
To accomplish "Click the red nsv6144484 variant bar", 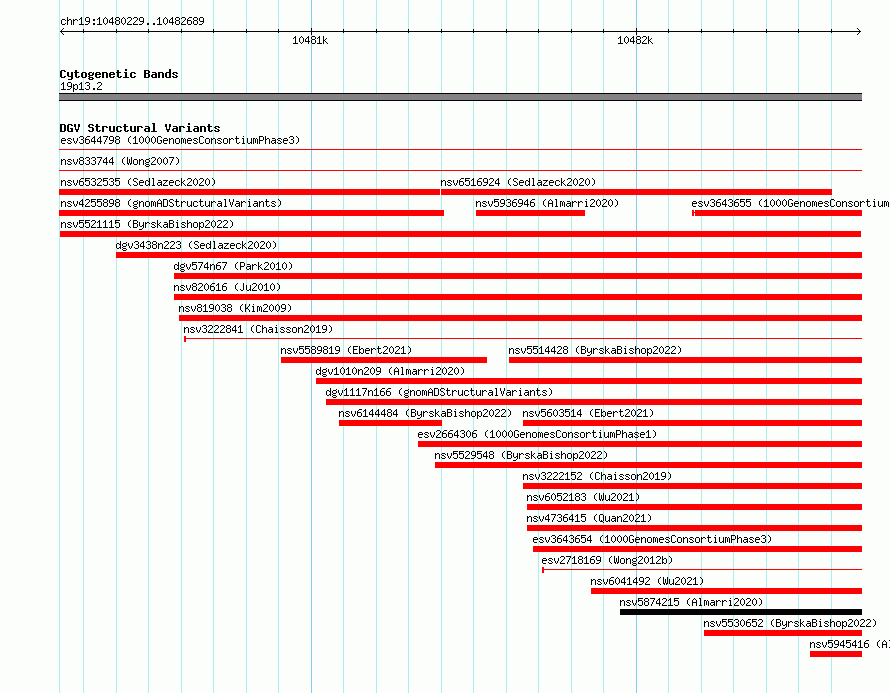I will pos(391,423).
